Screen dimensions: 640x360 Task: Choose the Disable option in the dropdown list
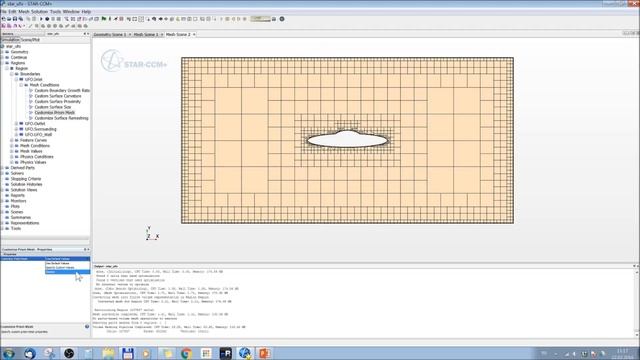point(67,271)
